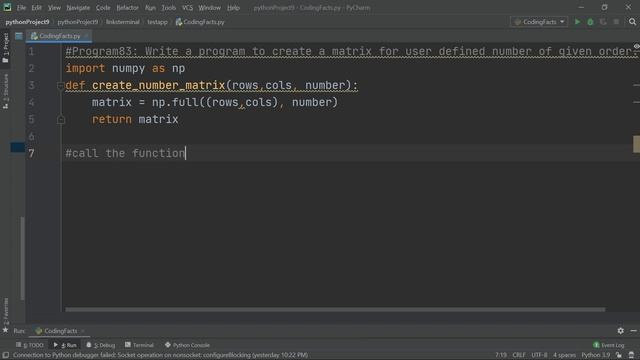Click the inspections eye icon top right of editor
This screenshot has width=640, height=360.
[x=636, y=47]
